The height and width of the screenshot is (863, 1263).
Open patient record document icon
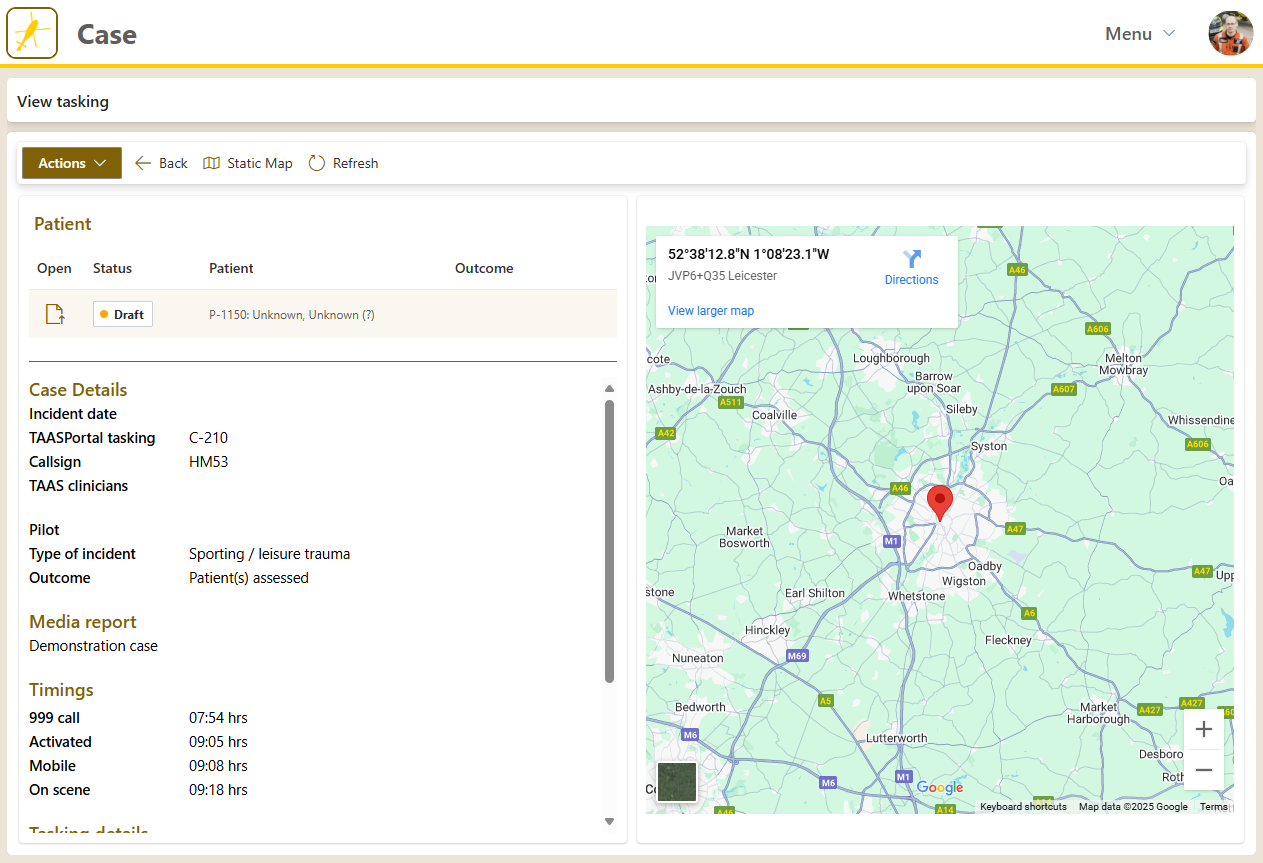coord(56,314)
